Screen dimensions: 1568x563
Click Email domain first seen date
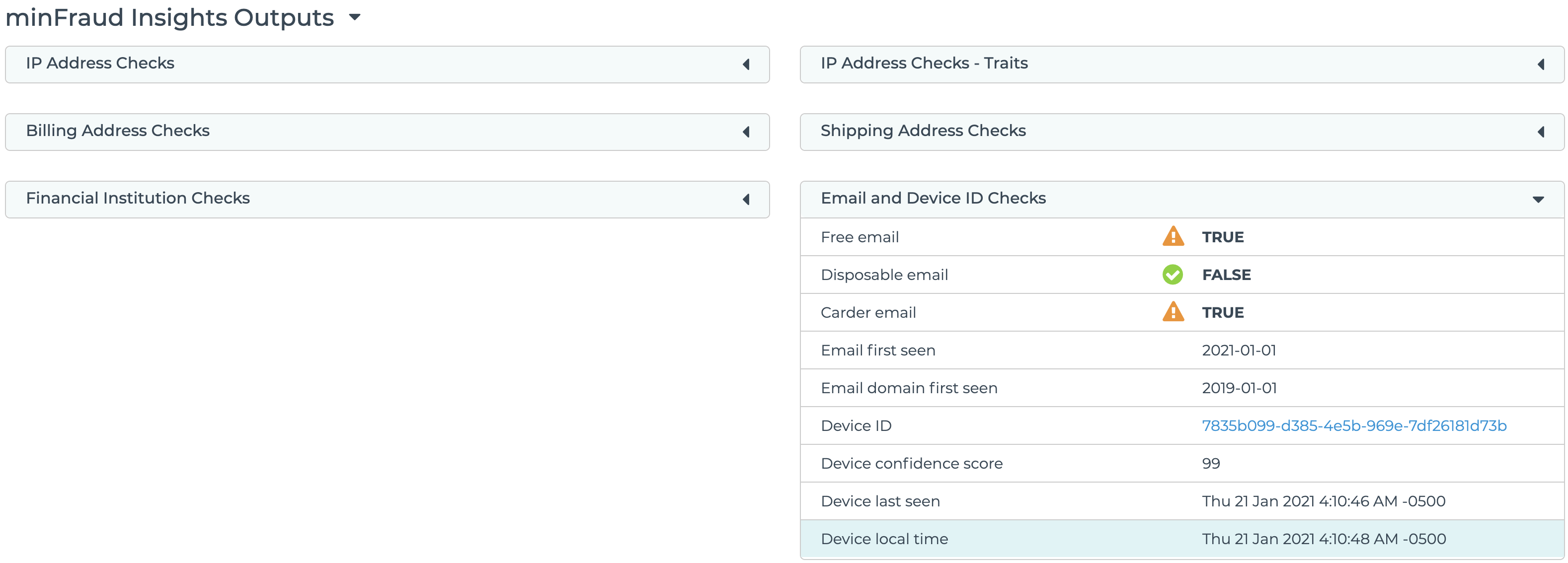click(x=1239, y=388)
